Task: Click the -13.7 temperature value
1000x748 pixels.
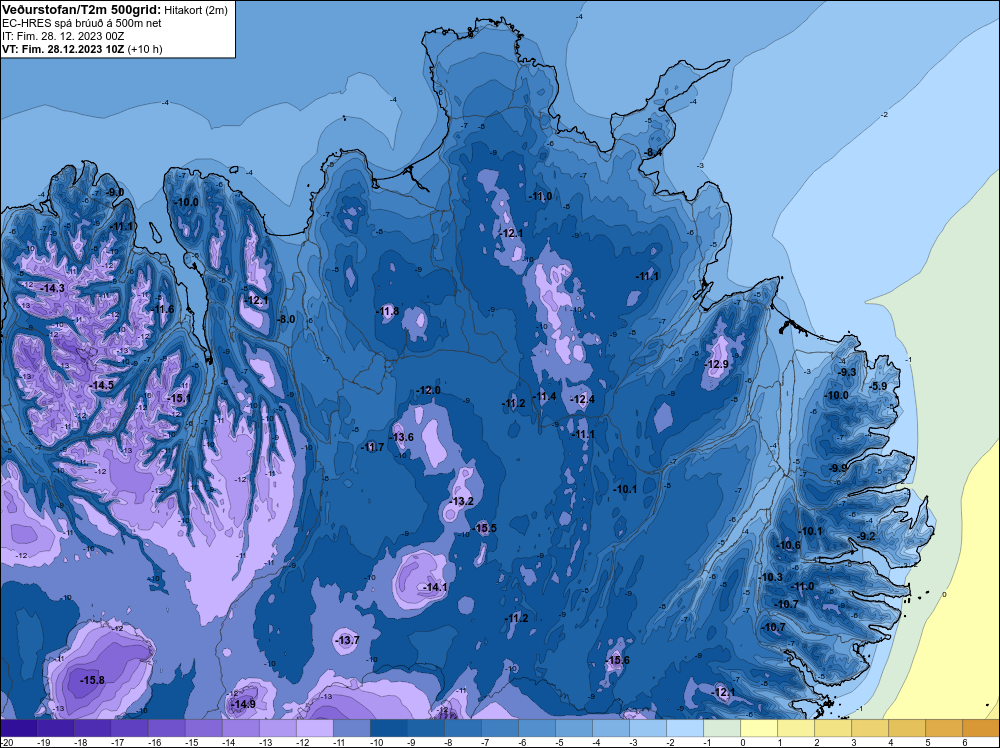Action: pyautogui.click(x=348, y=640)
